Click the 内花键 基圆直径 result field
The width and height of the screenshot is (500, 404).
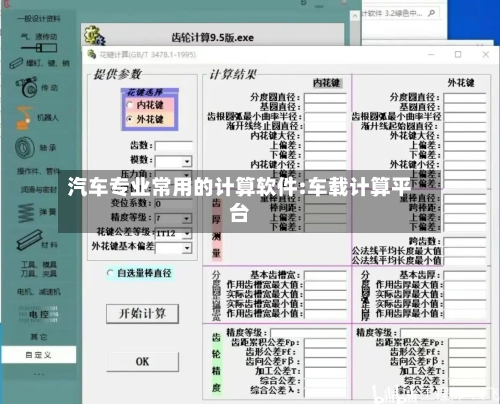pyautogui.click(x=325, y=107)
